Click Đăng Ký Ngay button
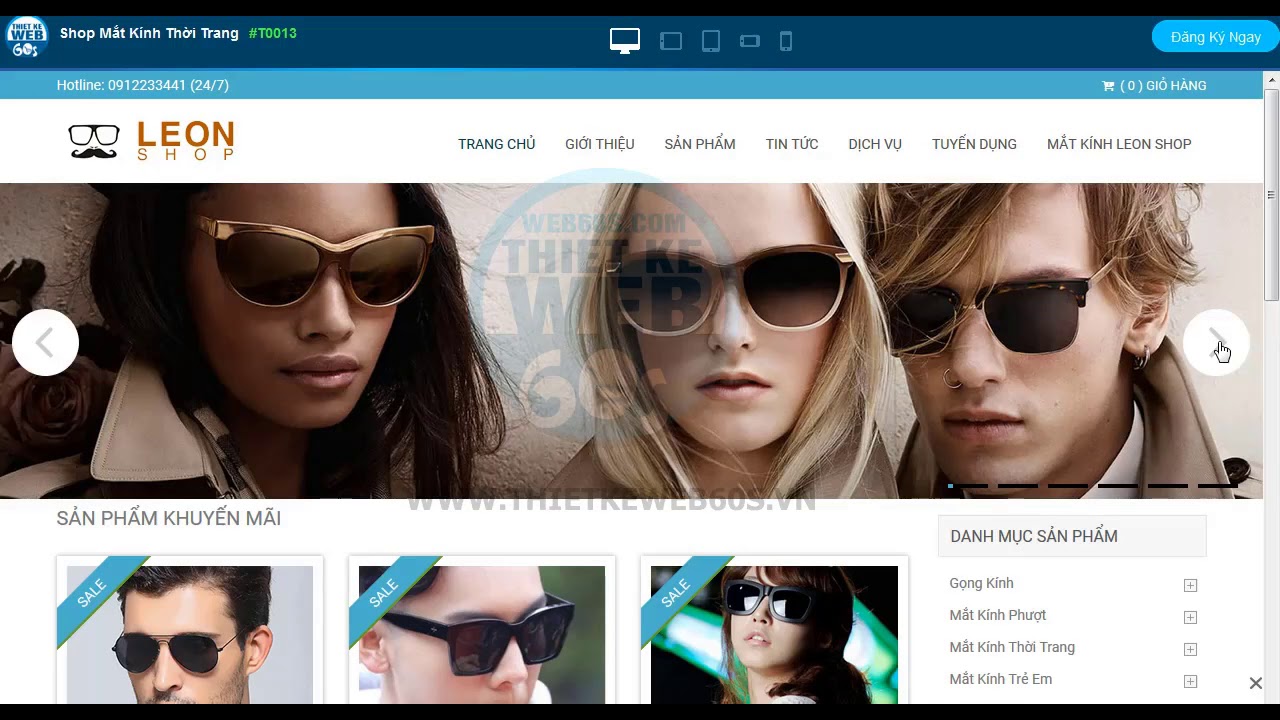The height and width of the screenshot is (720, 1280). pos(1216,37)
